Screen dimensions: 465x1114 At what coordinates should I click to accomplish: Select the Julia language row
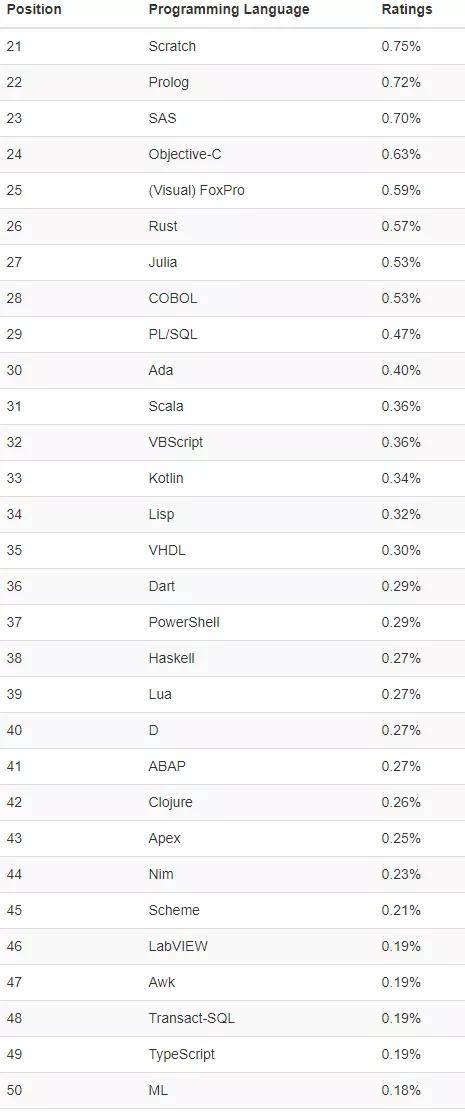point(232,262)
